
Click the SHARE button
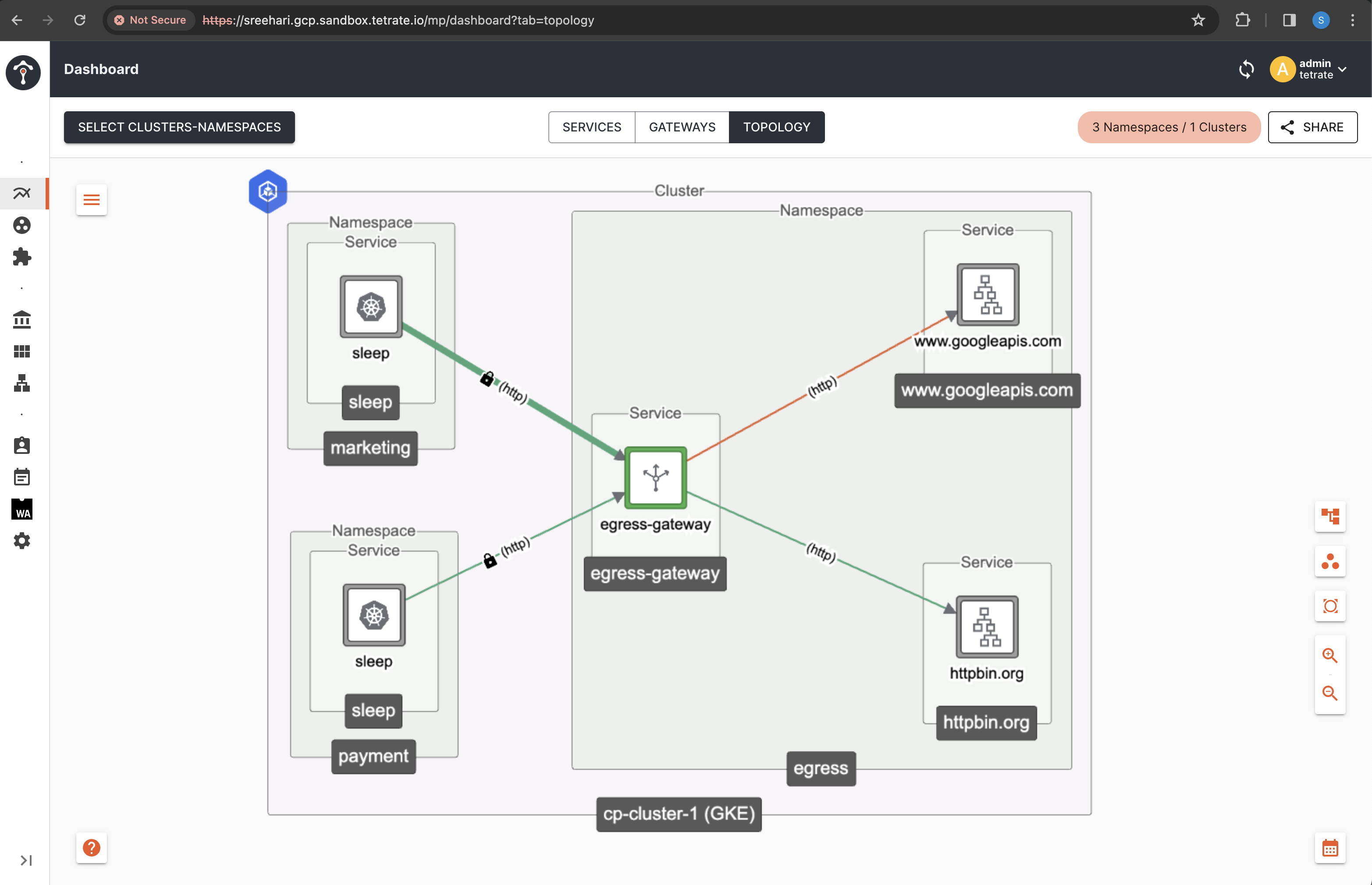pyautogui.click(x=1312, y=127)
